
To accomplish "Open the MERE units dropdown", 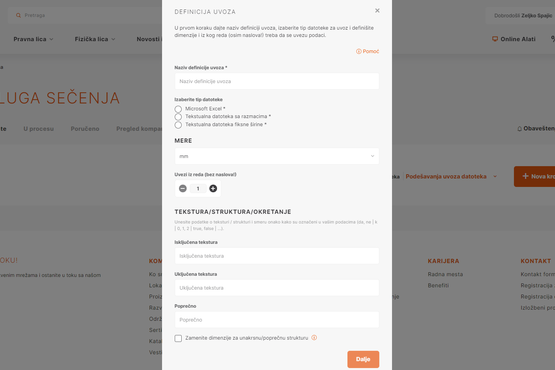I will tap(277, 156).
